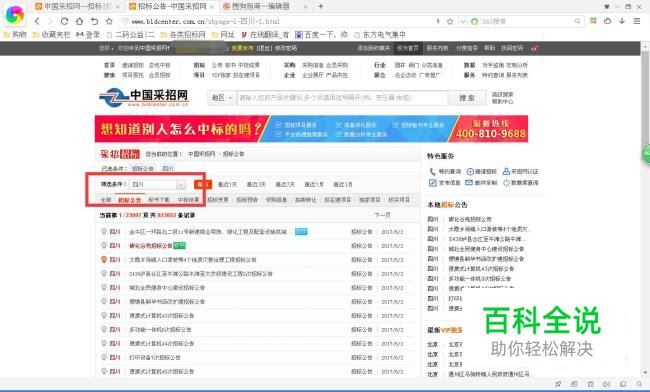Open the 百度一下 bookmark

coord(322,34)
